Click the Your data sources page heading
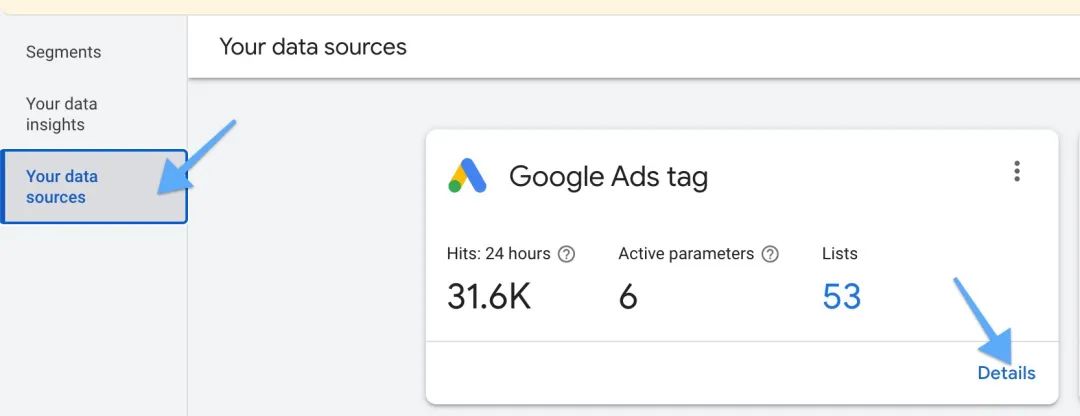This screenshot has height=416, width=1080. click(313, 47)
